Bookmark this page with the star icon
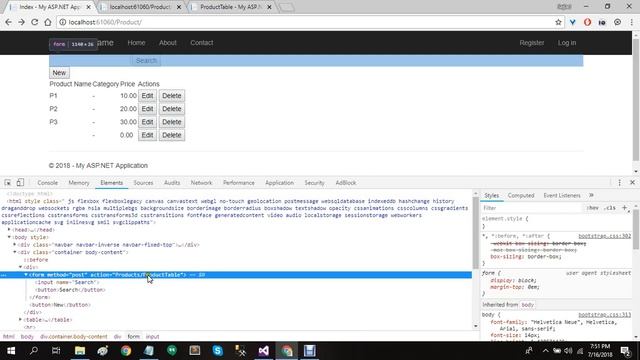The height and width of the screenshot is (360, 640). (558, 22)
